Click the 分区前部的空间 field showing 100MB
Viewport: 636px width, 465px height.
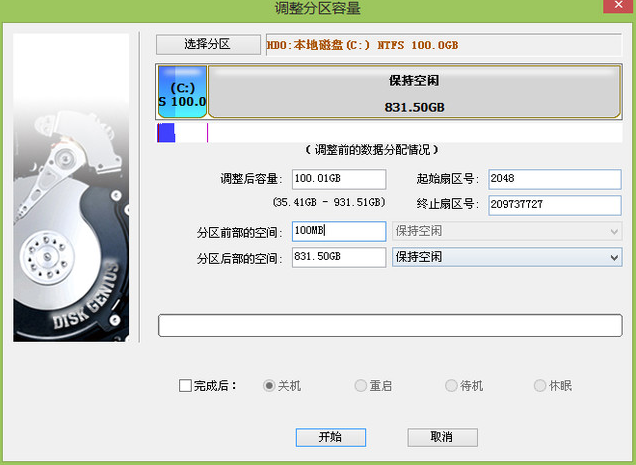coord(339,231)
